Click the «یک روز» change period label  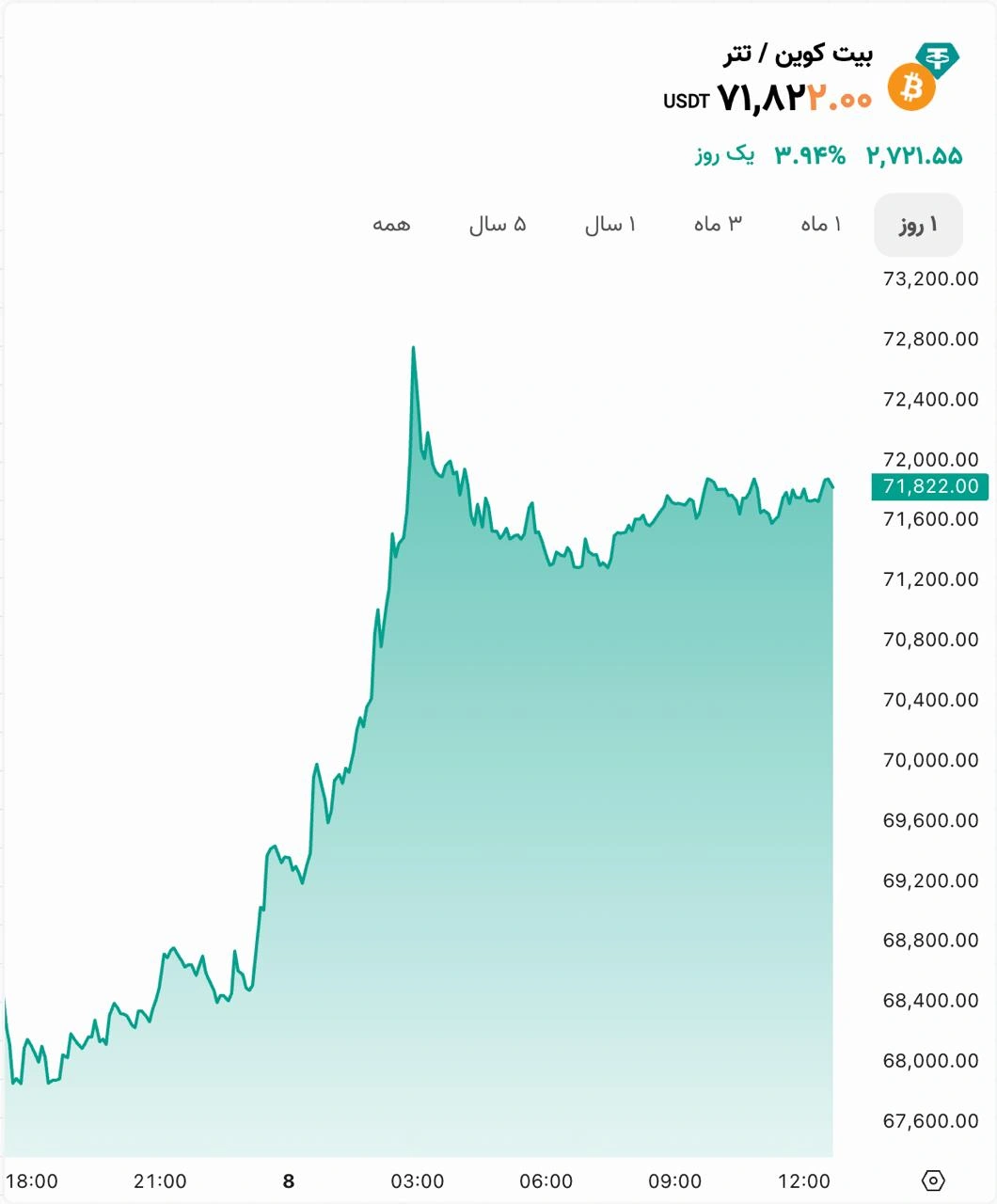pyautogui.click(x=724, y=155)
